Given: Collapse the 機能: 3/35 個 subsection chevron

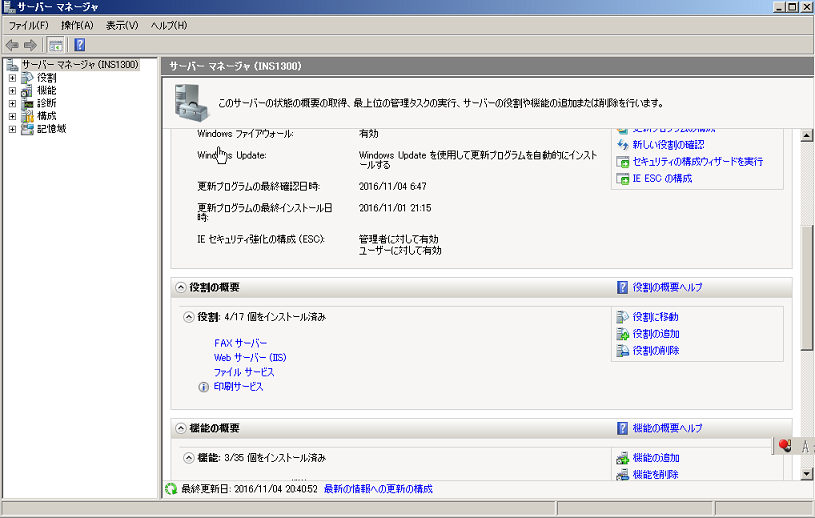Looking at the screenshot, I should click(189, 458).
